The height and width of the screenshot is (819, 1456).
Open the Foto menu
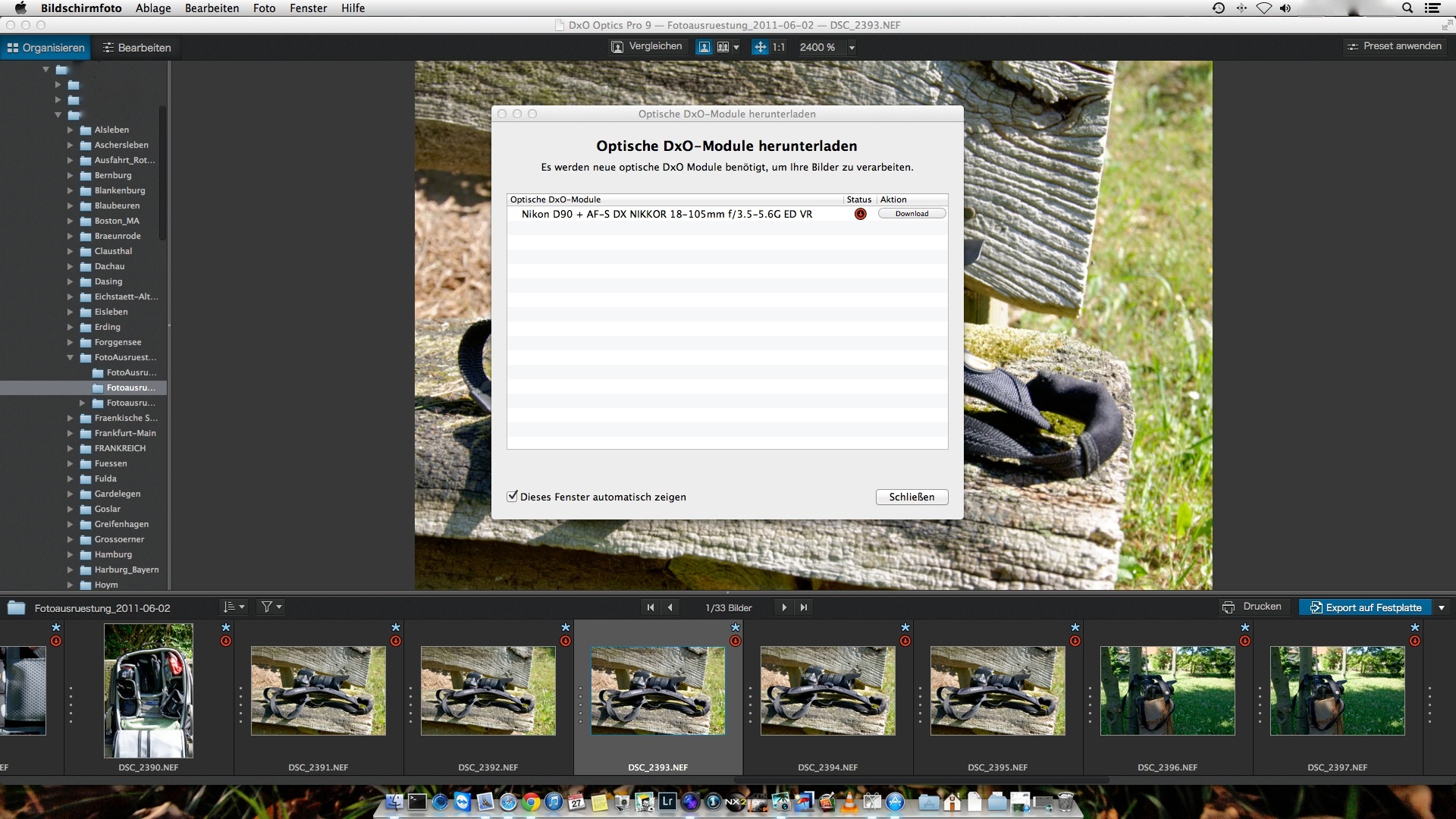point(264,8)
